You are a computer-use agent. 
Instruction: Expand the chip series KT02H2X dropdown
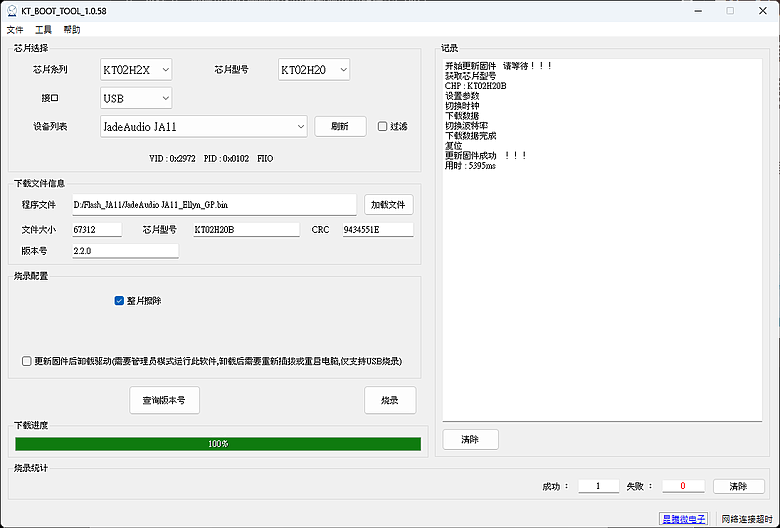click(136, 70)
